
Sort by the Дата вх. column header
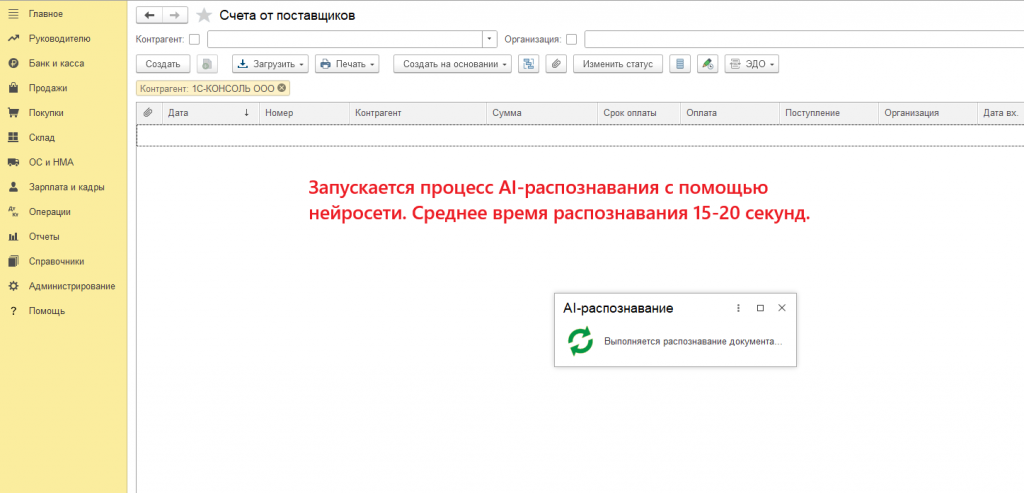(1001, 113)
